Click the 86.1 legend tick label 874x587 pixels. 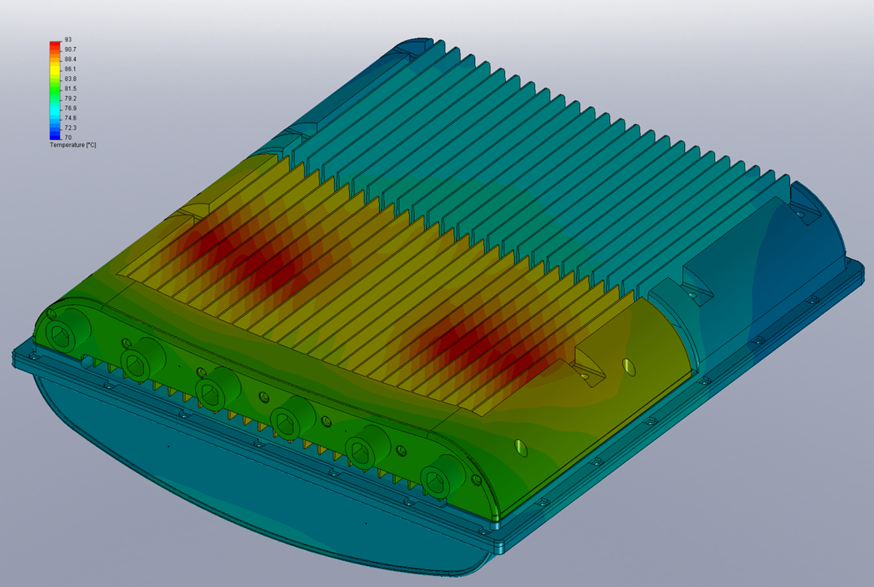tap(70, 69)
